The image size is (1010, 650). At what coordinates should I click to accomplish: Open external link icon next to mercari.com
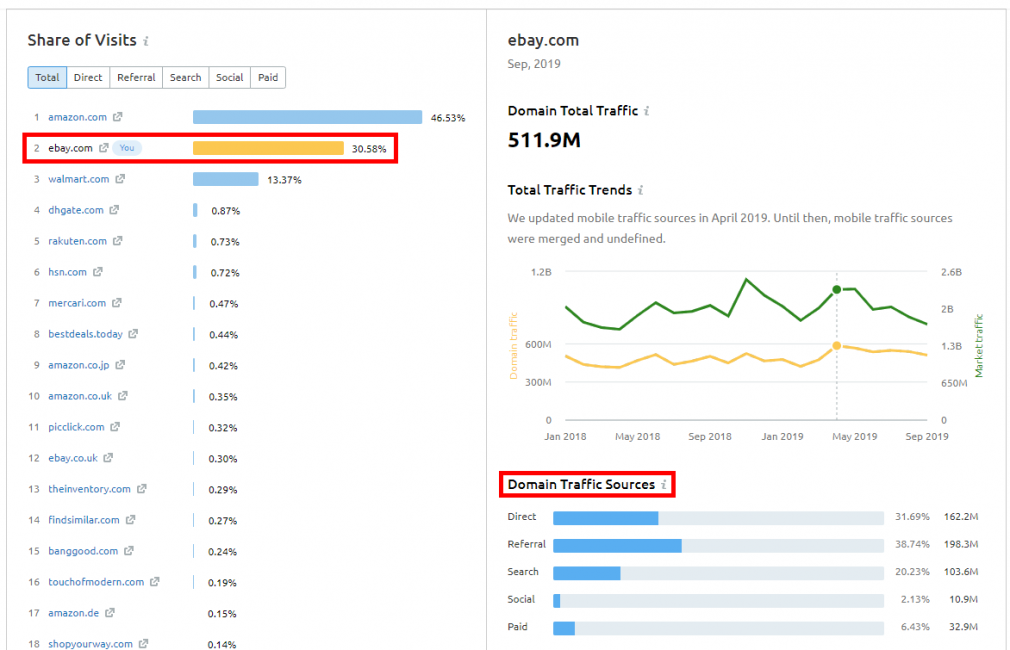117,303
